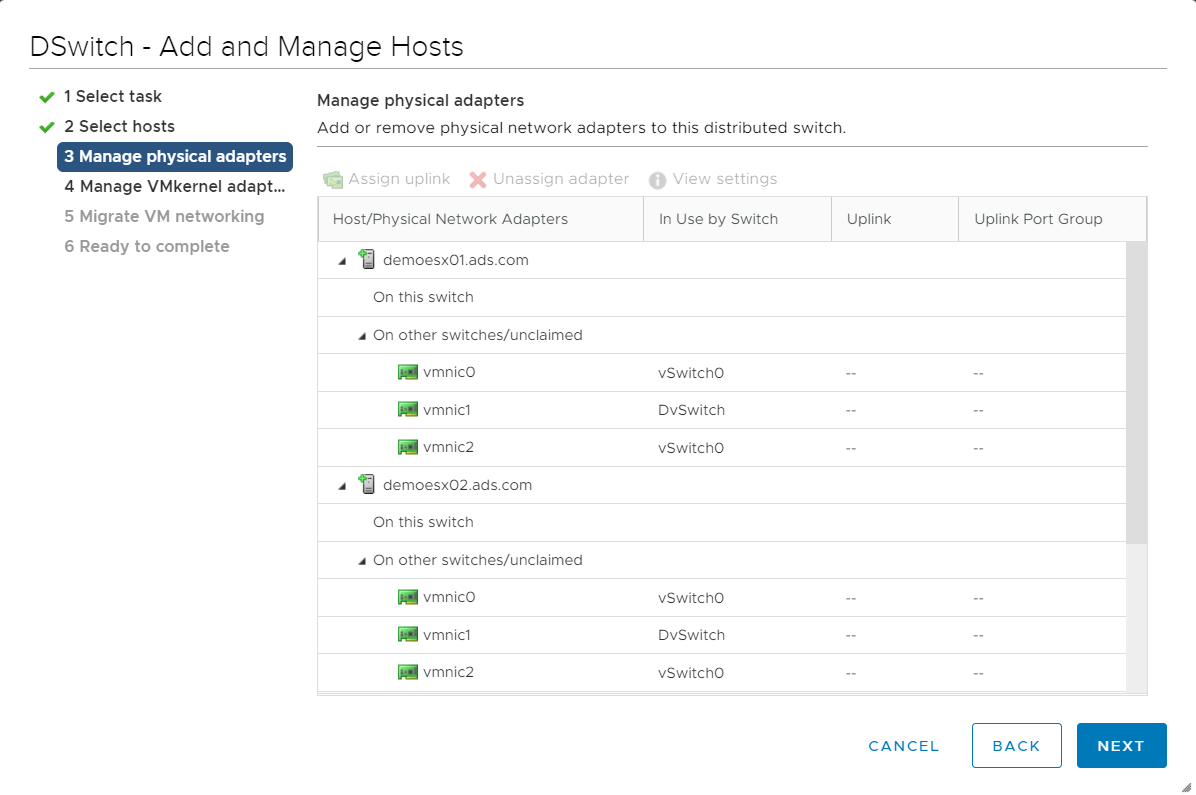Click green checkmark beside Select task step

[47, 97]
